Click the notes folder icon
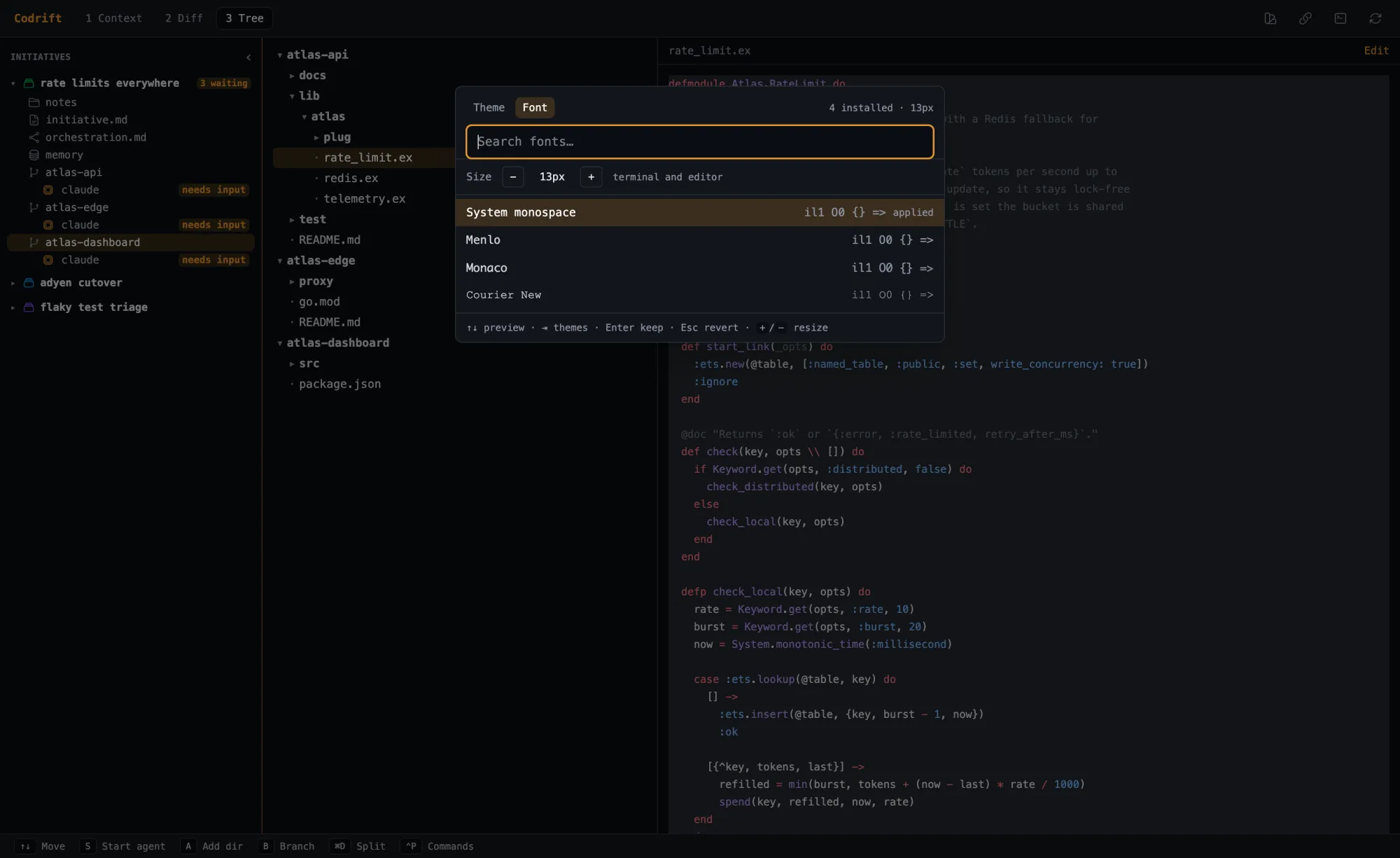Image resolution: width=1400 pixels, height=858 pixels. [34, 102]
